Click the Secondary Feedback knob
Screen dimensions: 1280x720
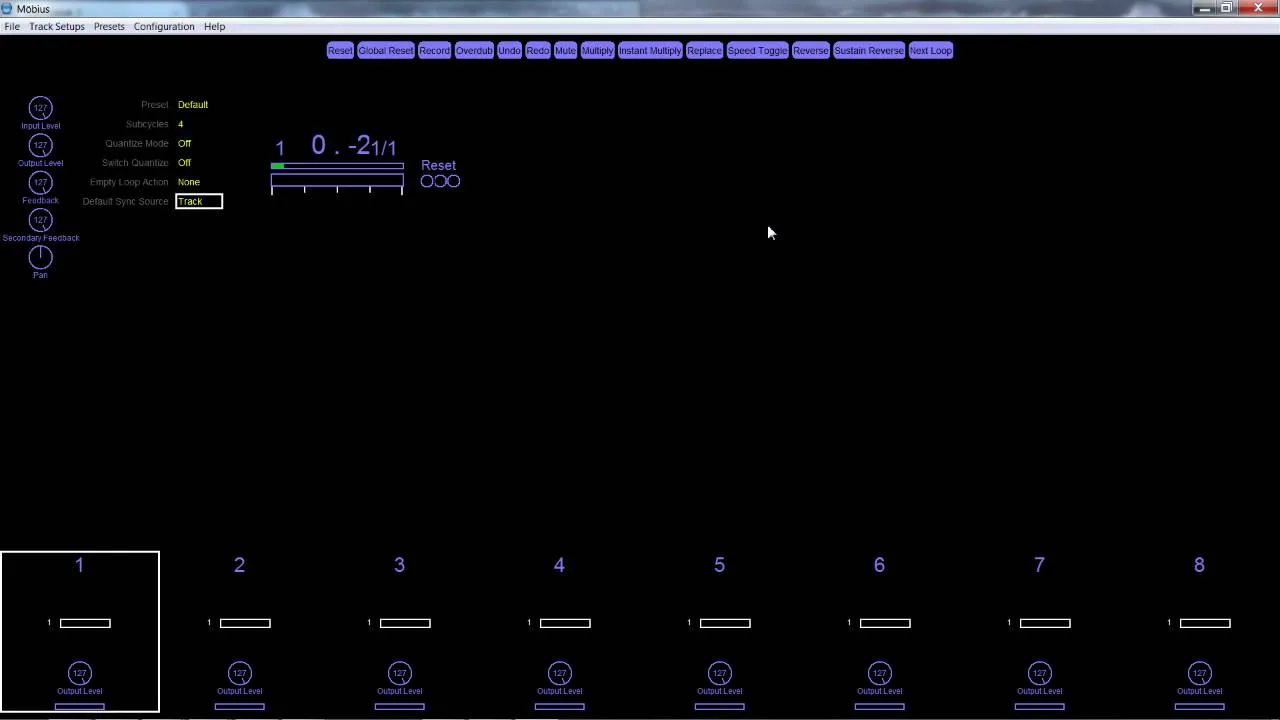40,220
